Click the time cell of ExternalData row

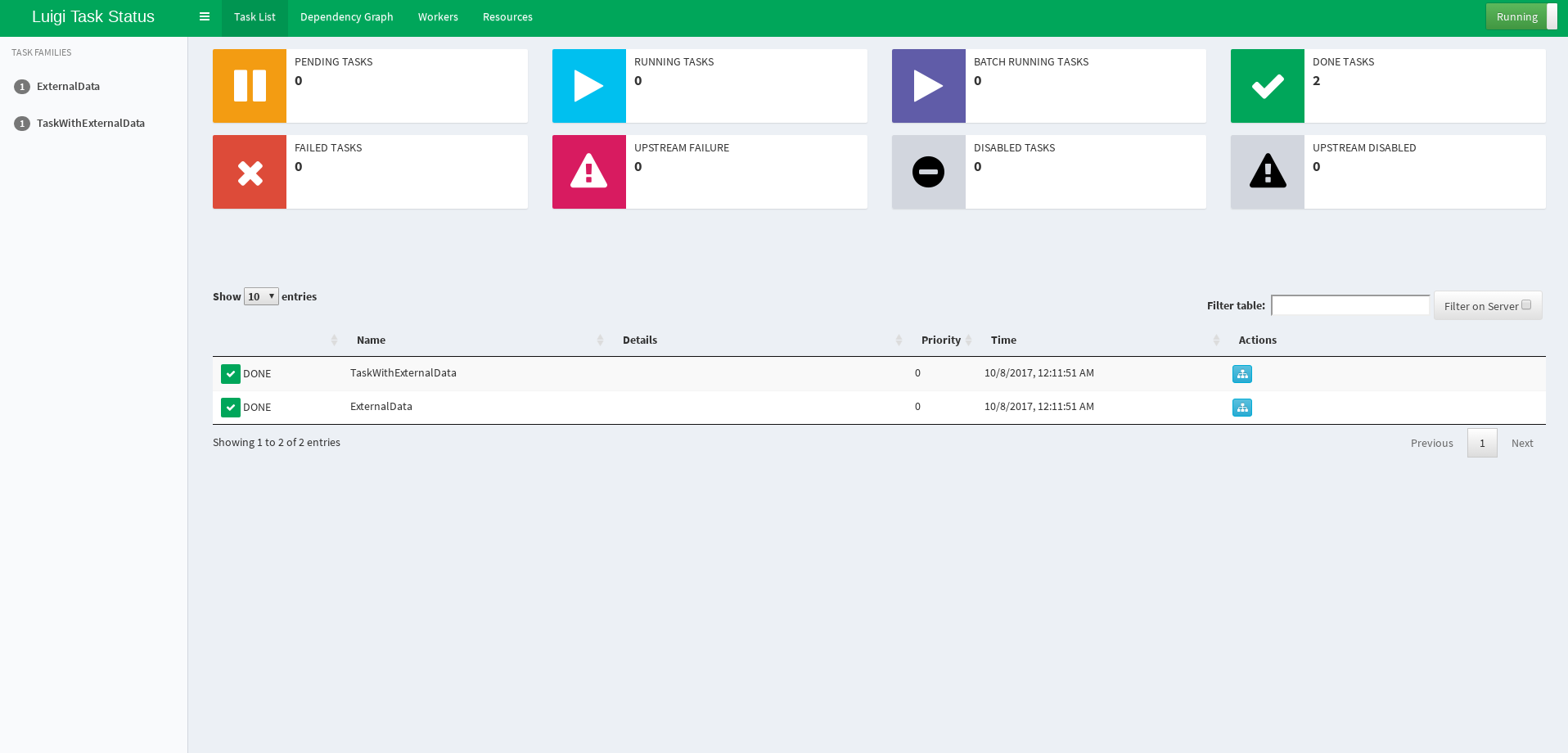tap(1039, 407)
